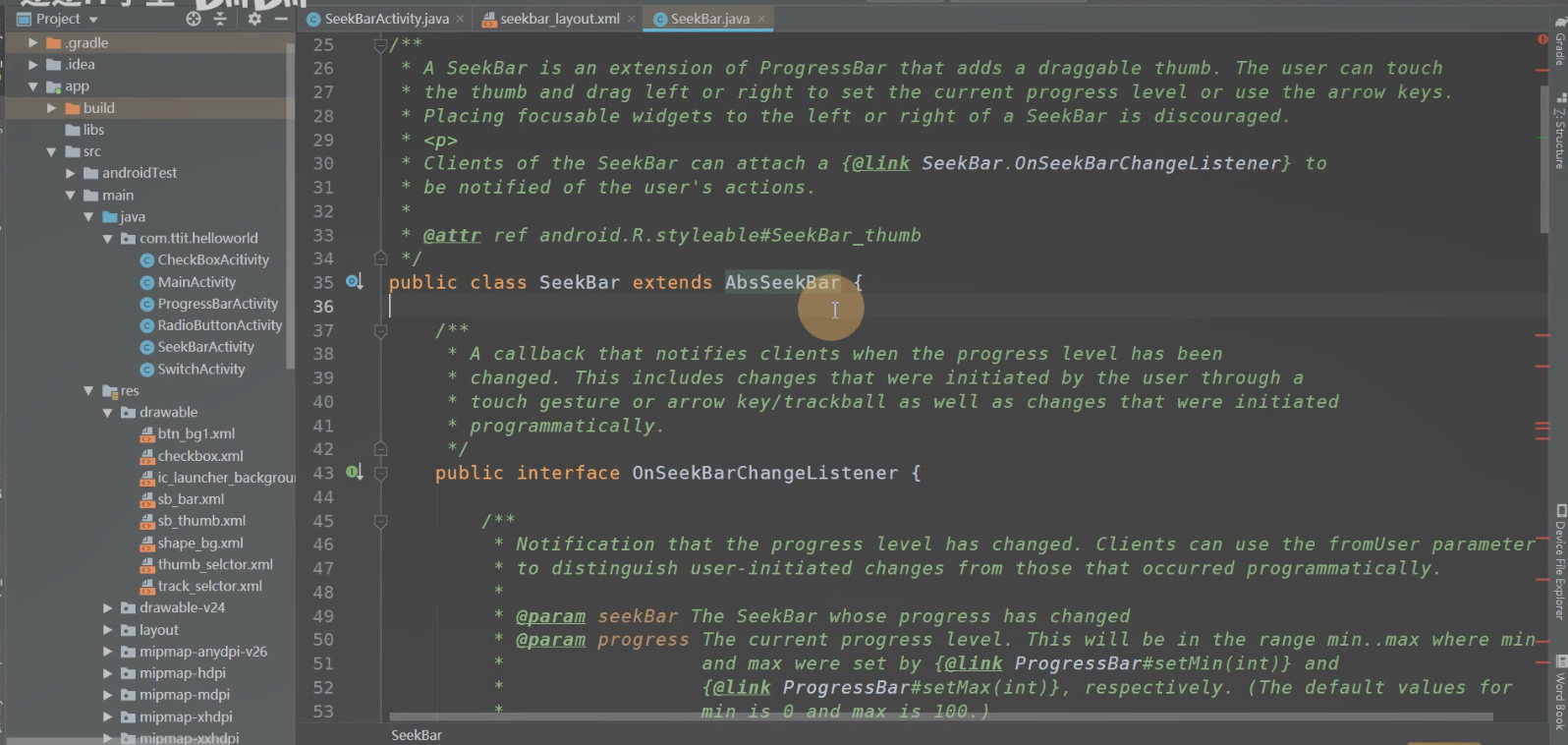
Task: Select shape_bg.xml drawable file
Action: pos(192,544)
